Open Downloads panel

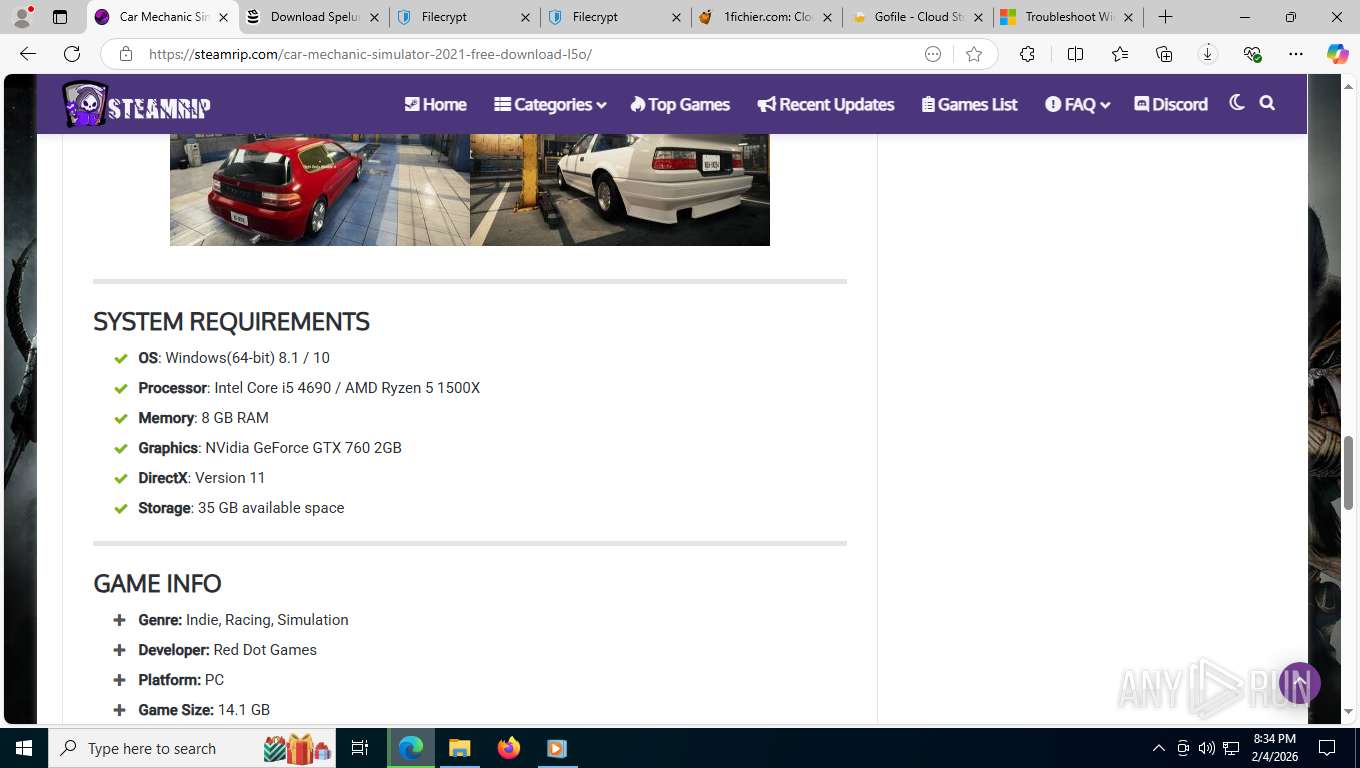pyautogui.click(x=1208, y=54)
